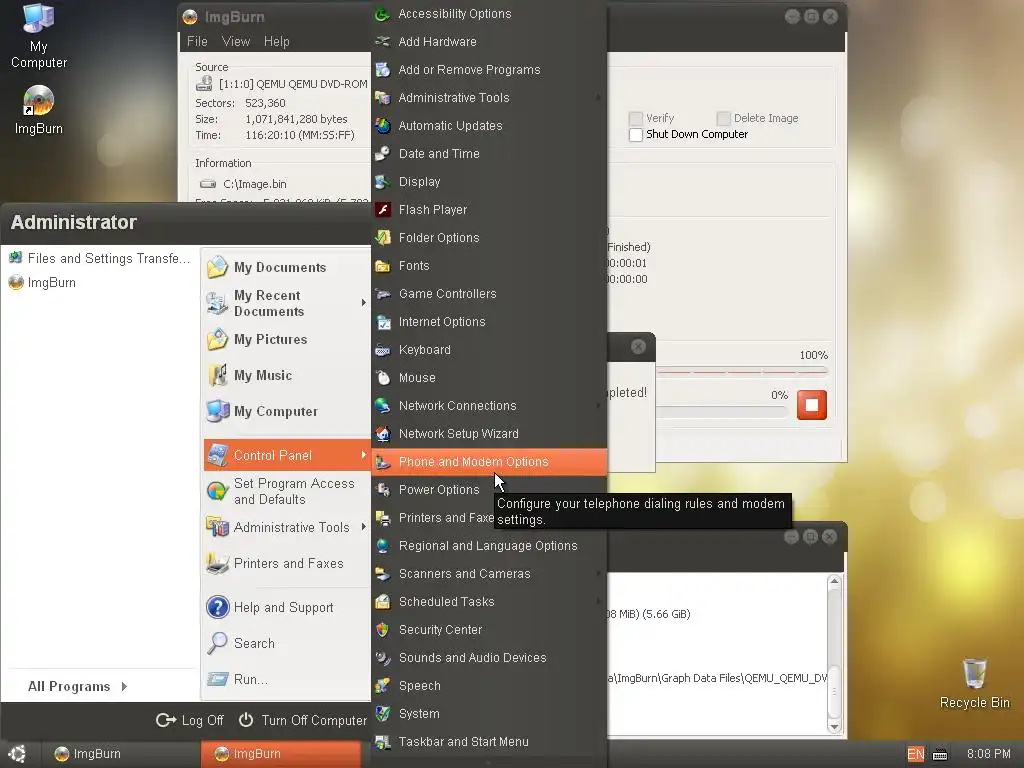Click the red stop button in ImgBurn
This screenshot has height=768, width=1024.
[812, 405]
